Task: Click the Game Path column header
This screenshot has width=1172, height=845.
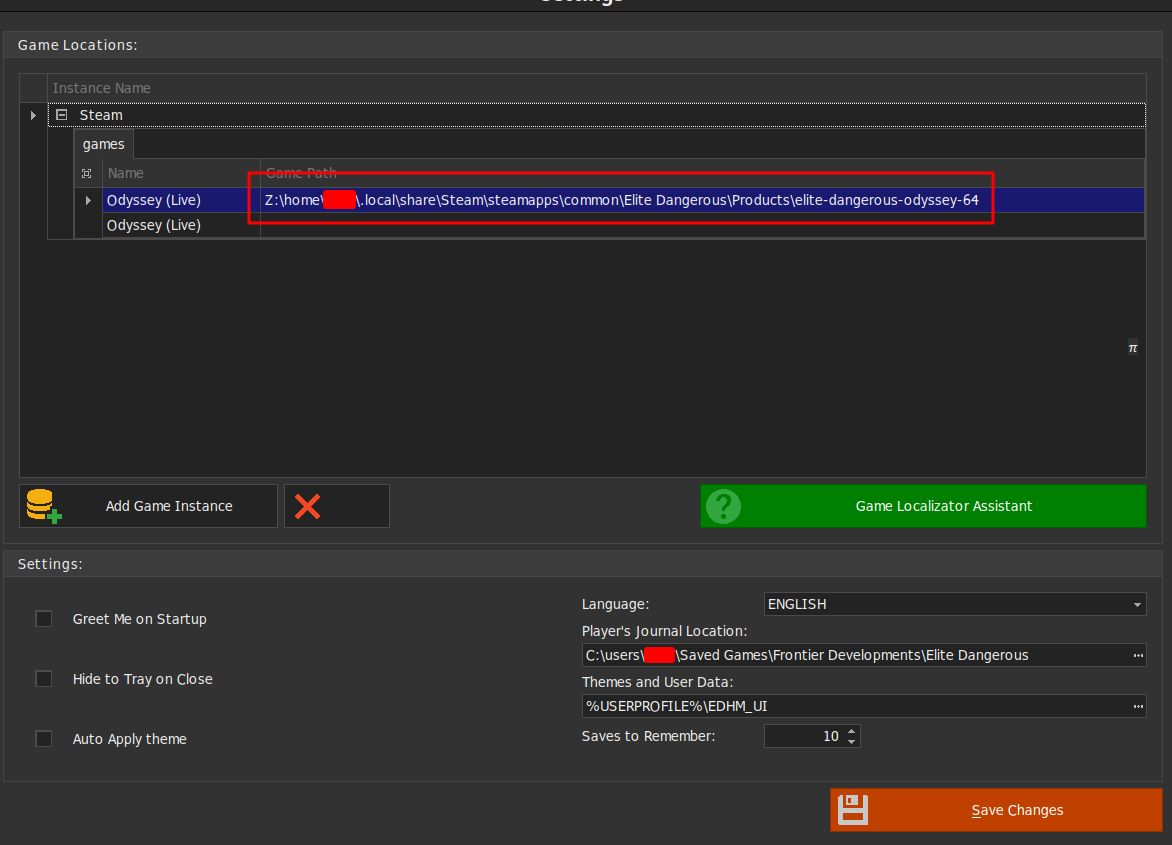Action: coord(702,173)
